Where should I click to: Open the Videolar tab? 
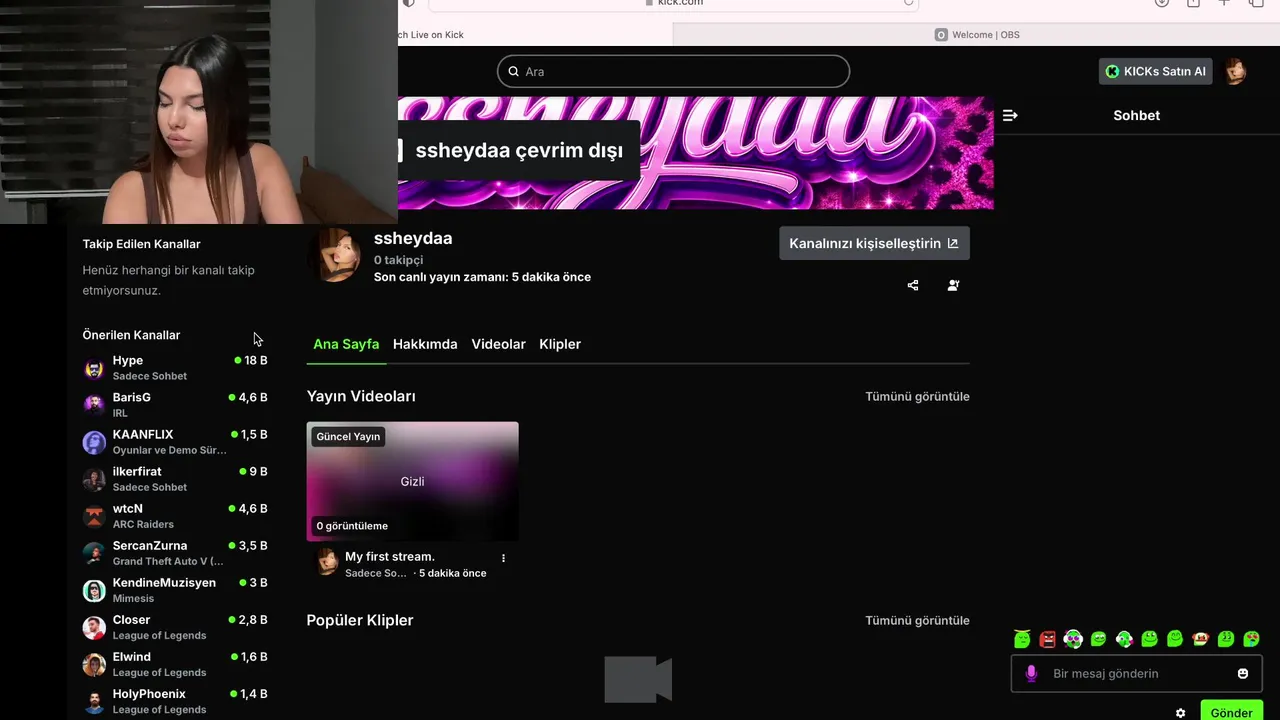(x=498, y=344)
